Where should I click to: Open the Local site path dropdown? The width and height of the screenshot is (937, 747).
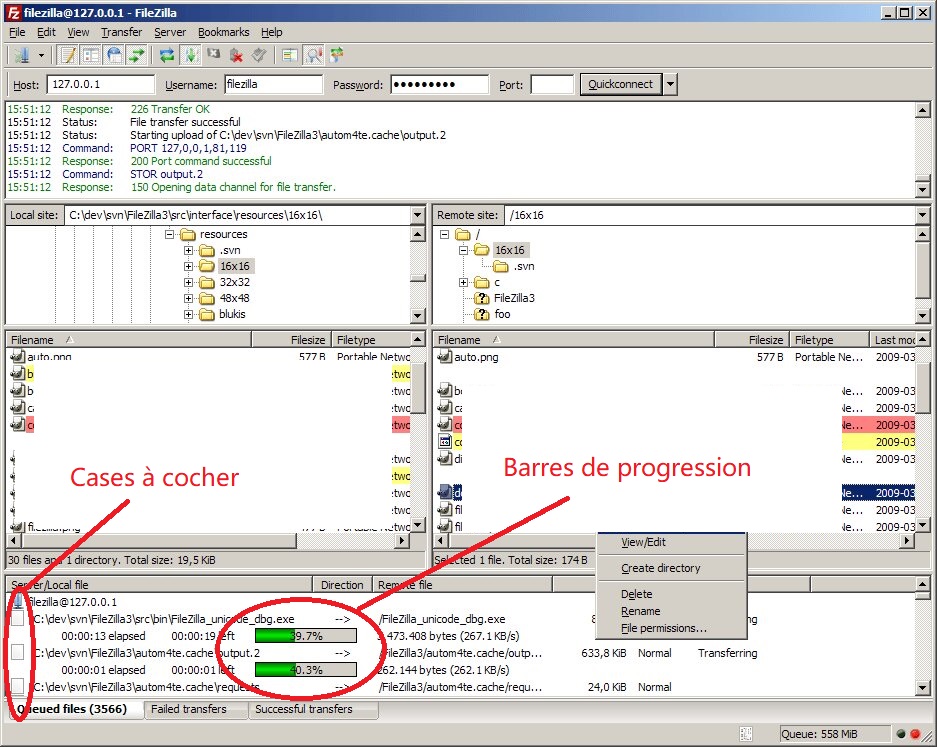point(418,215)
